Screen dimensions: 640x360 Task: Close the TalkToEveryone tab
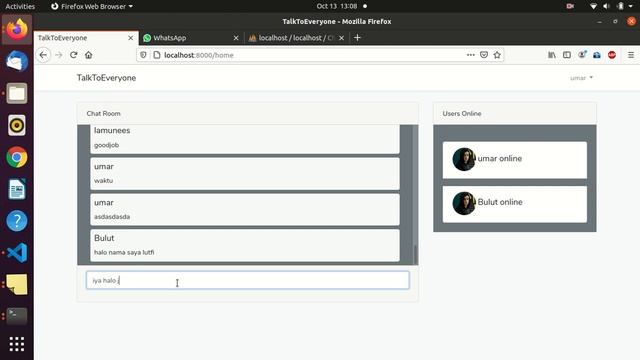(131, 38)
